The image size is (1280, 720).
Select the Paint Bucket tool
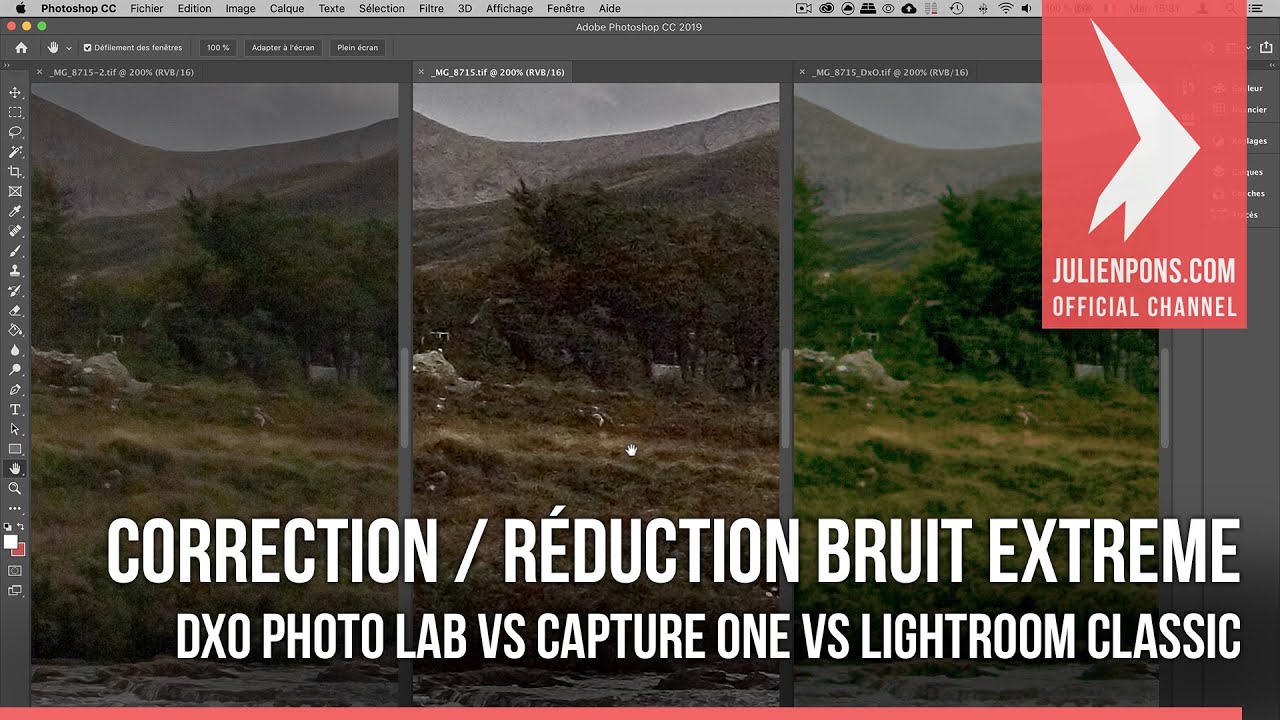coord(15,330)
